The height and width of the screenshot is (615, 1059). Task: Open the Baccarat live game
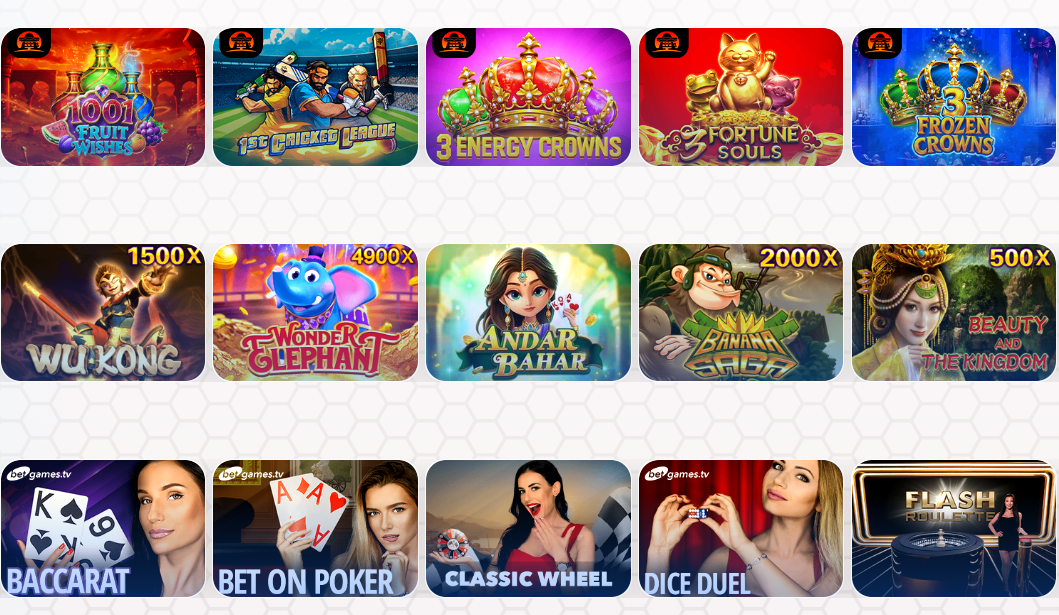103,529
